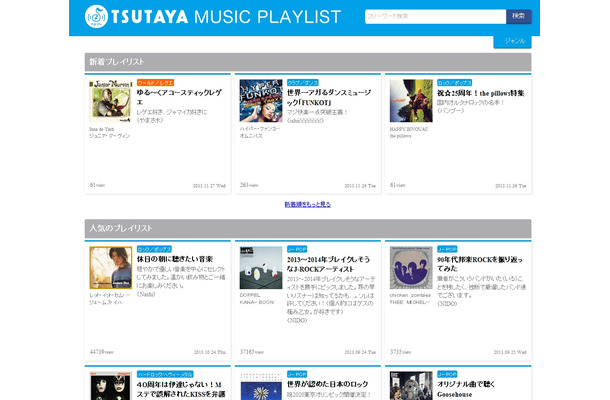
Task: Open the chicken zombies album cover thumbnail
Action: point(411,268)
